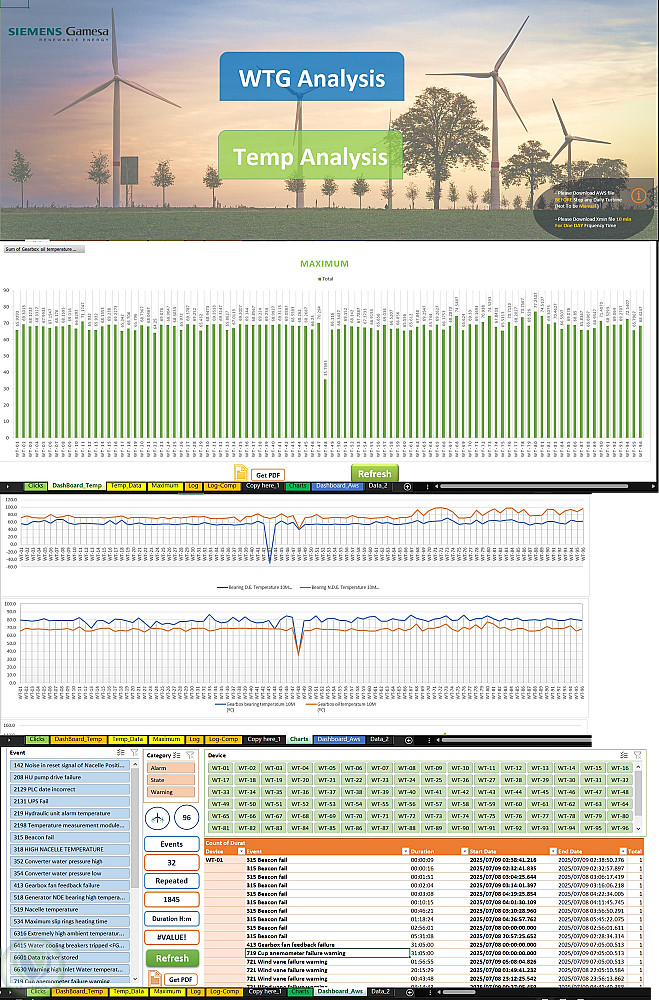
Task: Add new sheet next to Data_2 under Maximum chart
Action: click(407, 486)
